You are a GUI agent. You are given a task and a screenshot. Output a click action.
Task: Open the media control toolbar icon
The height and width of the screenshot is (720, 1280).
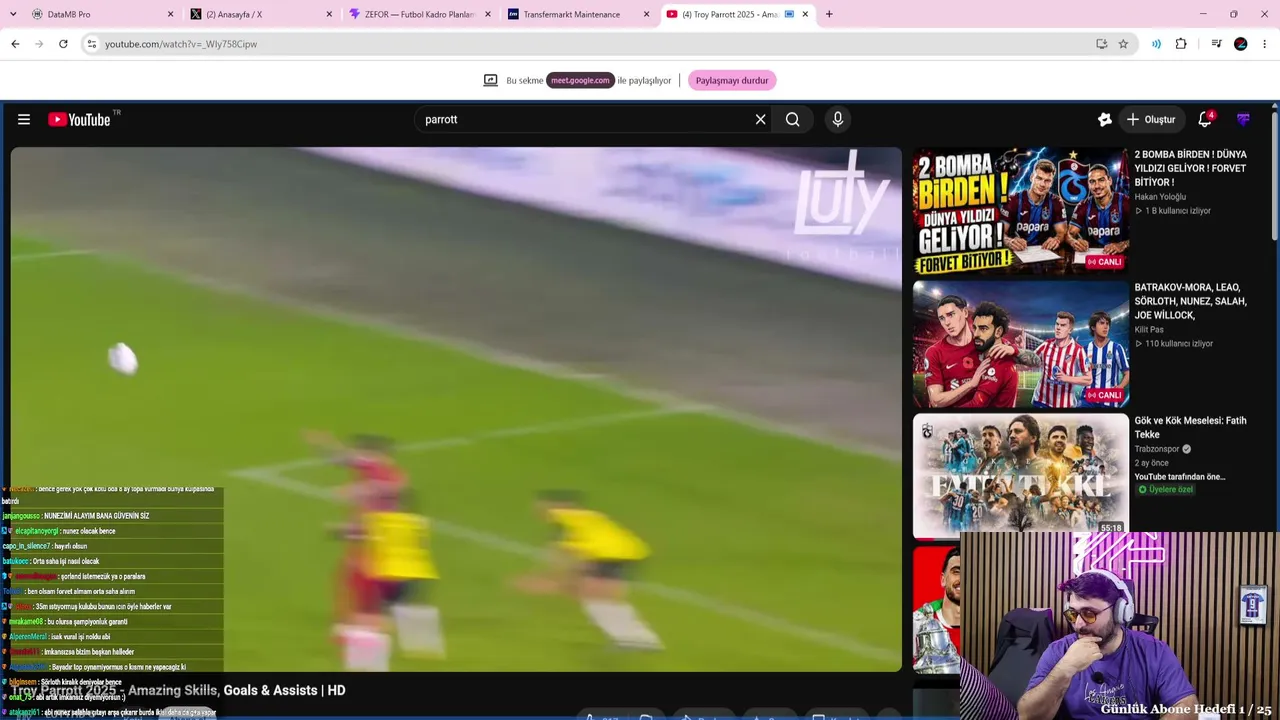click(1216, 44)
